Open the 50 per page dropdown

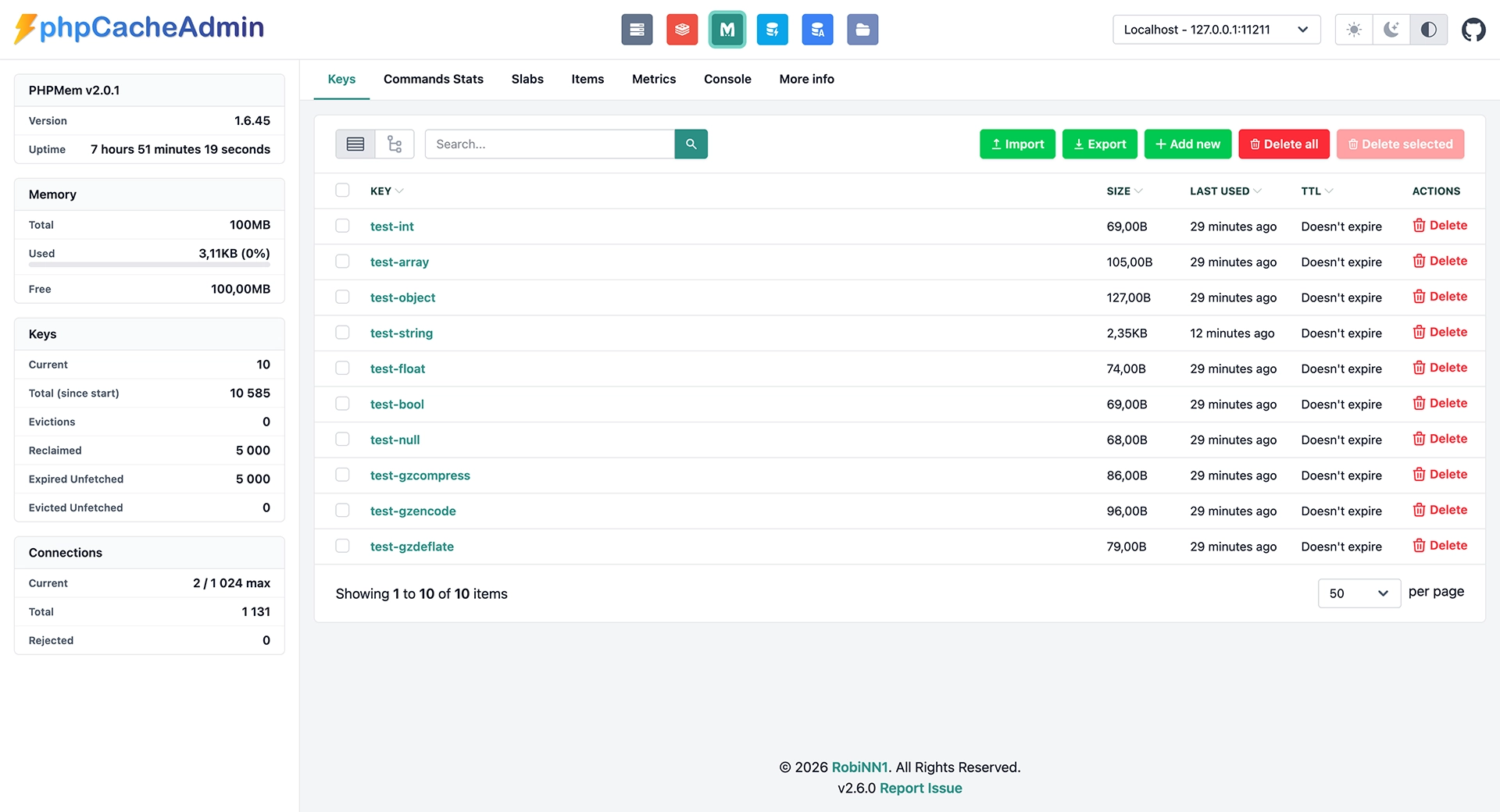(x=1359, y=593)
